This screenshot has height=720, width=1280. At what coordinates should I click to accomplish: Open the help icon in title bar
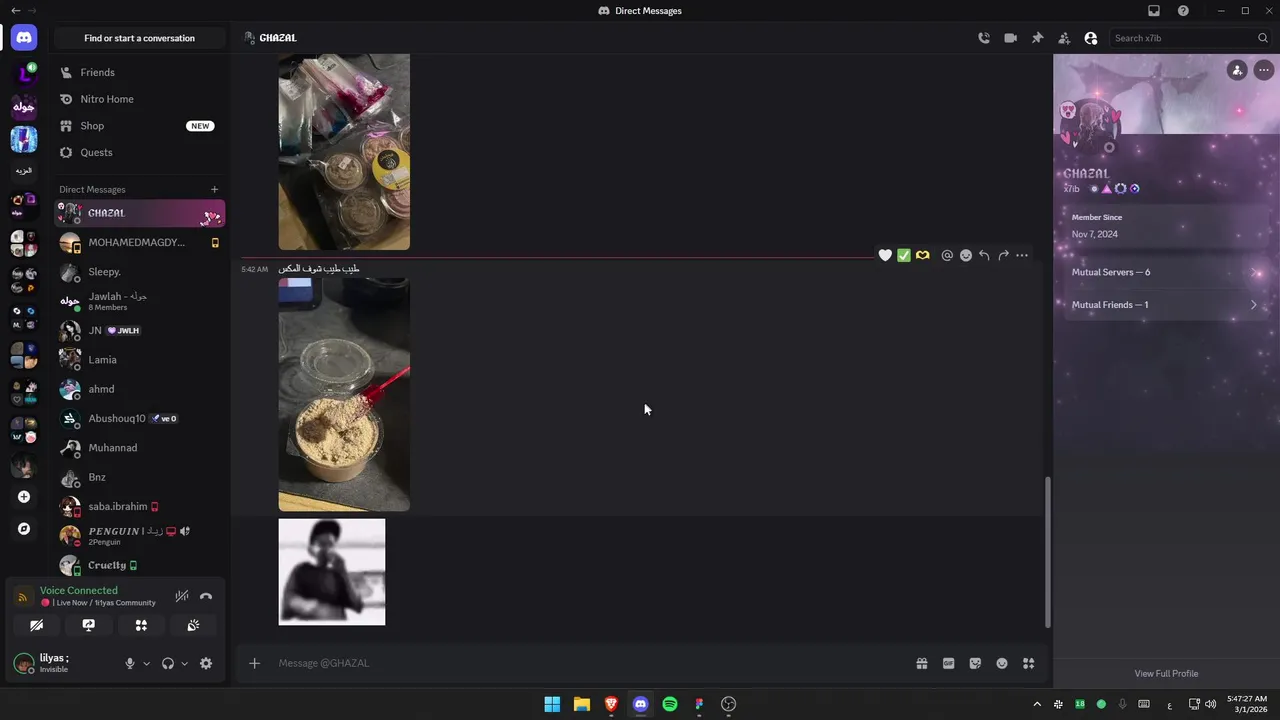tap(1183, 11)
